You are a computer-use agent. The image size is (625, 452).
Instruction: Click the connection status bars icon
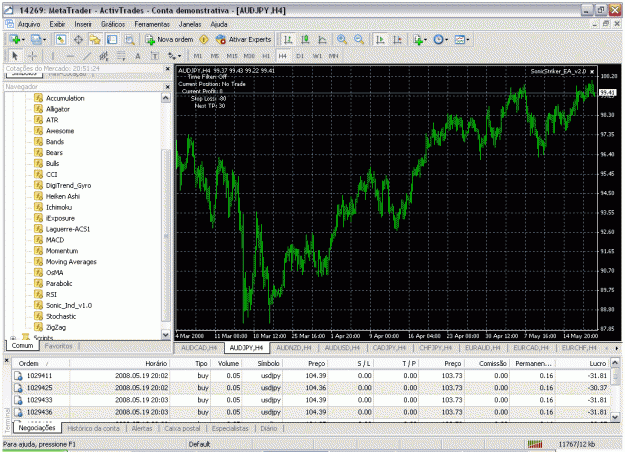pyautogui.click(x=535, y=444)
